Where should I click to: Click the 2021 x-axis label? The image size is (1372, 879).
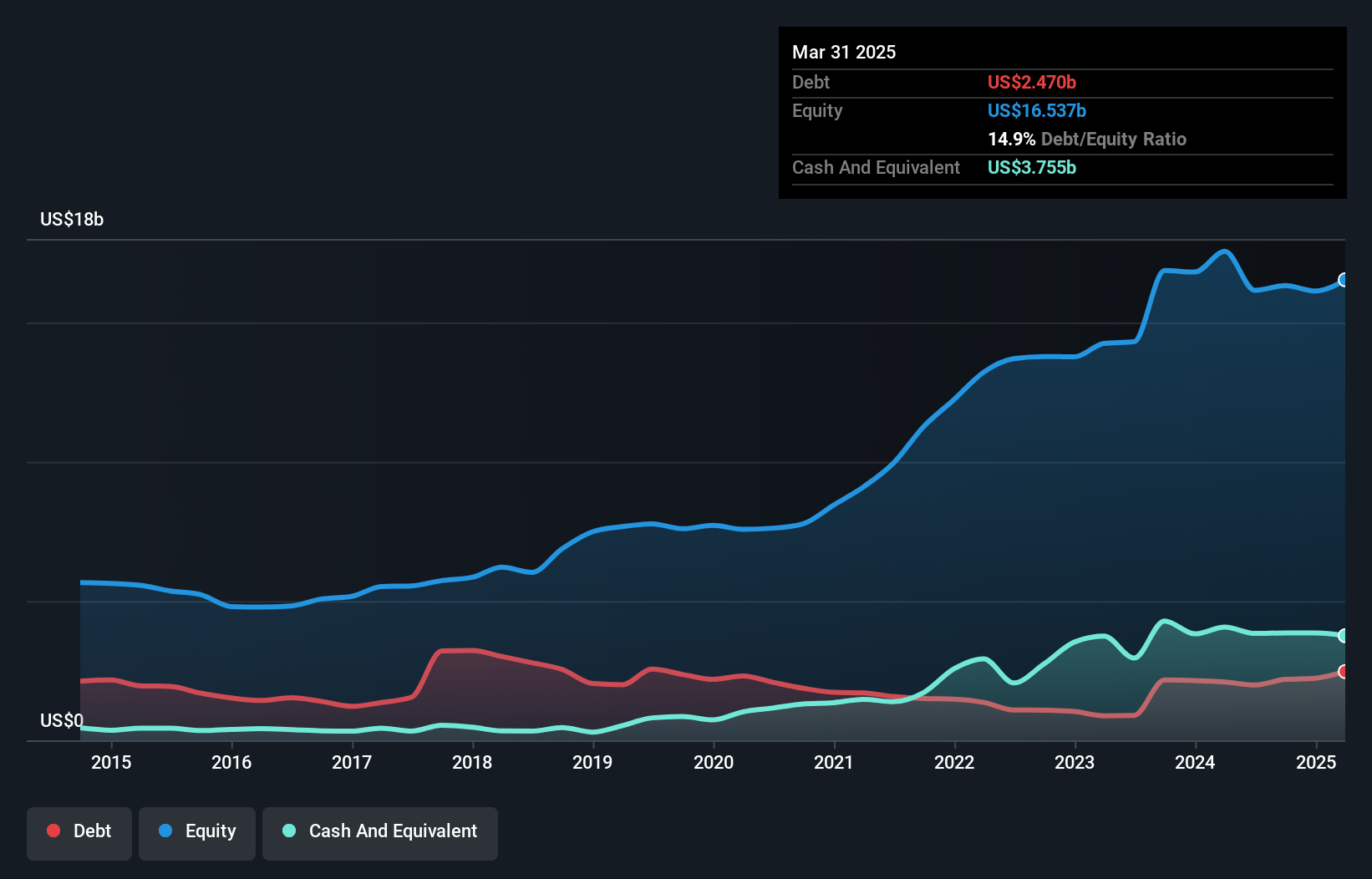834,762
